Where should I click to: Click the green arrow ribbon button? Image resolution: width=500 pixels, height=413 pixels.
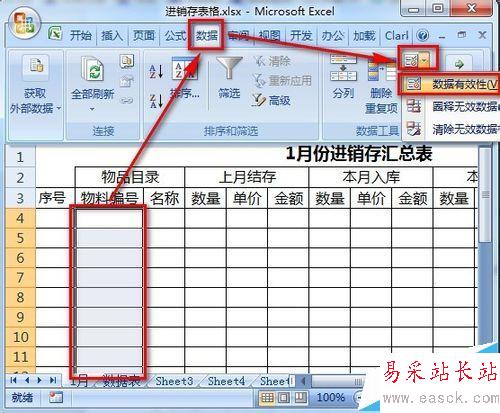click(459, 63)
